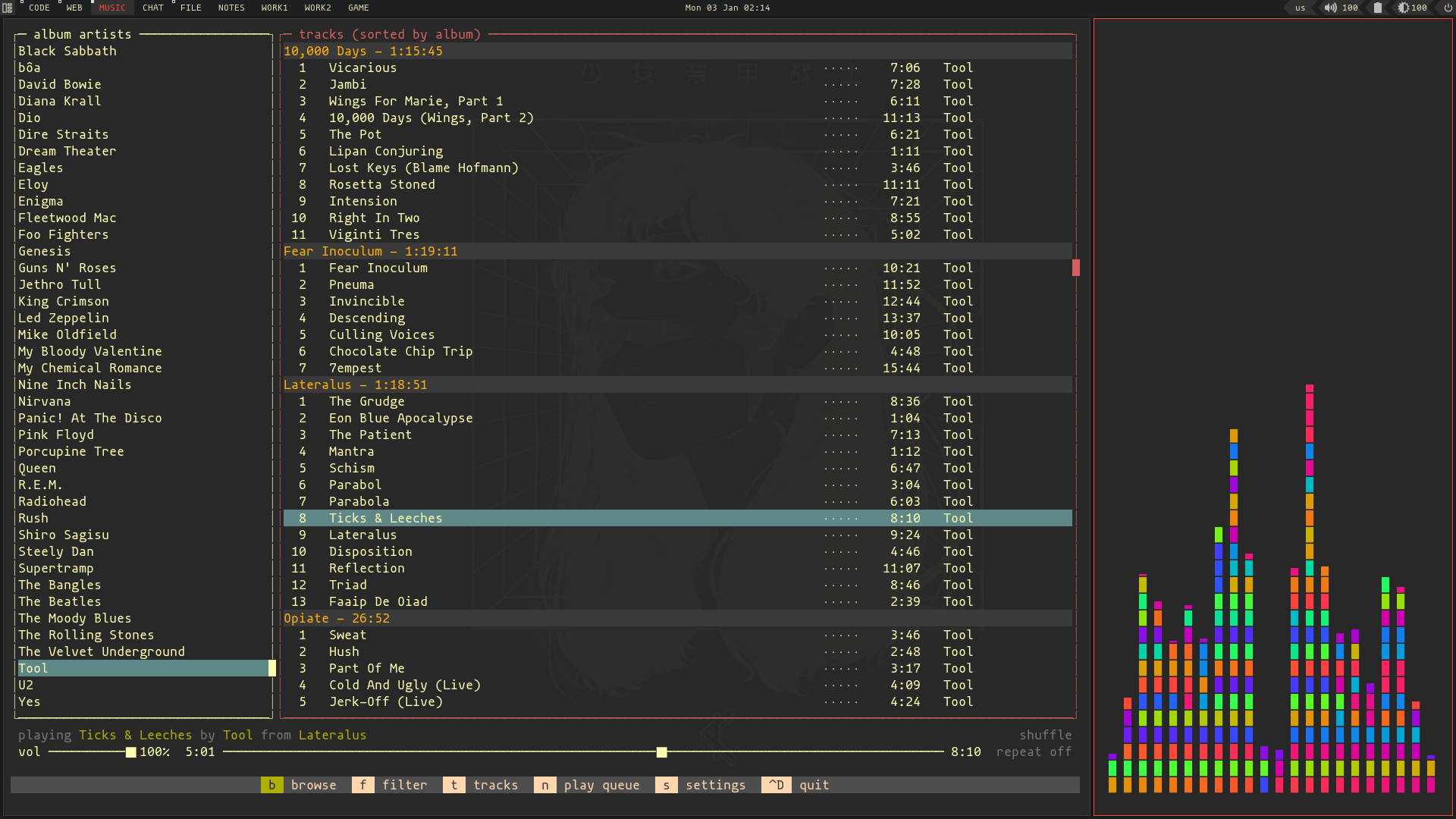The width and height of the screenshot is (1456, 819).
Task: Expand the Fear Inoculum album section header
Action: coord(370,251)
